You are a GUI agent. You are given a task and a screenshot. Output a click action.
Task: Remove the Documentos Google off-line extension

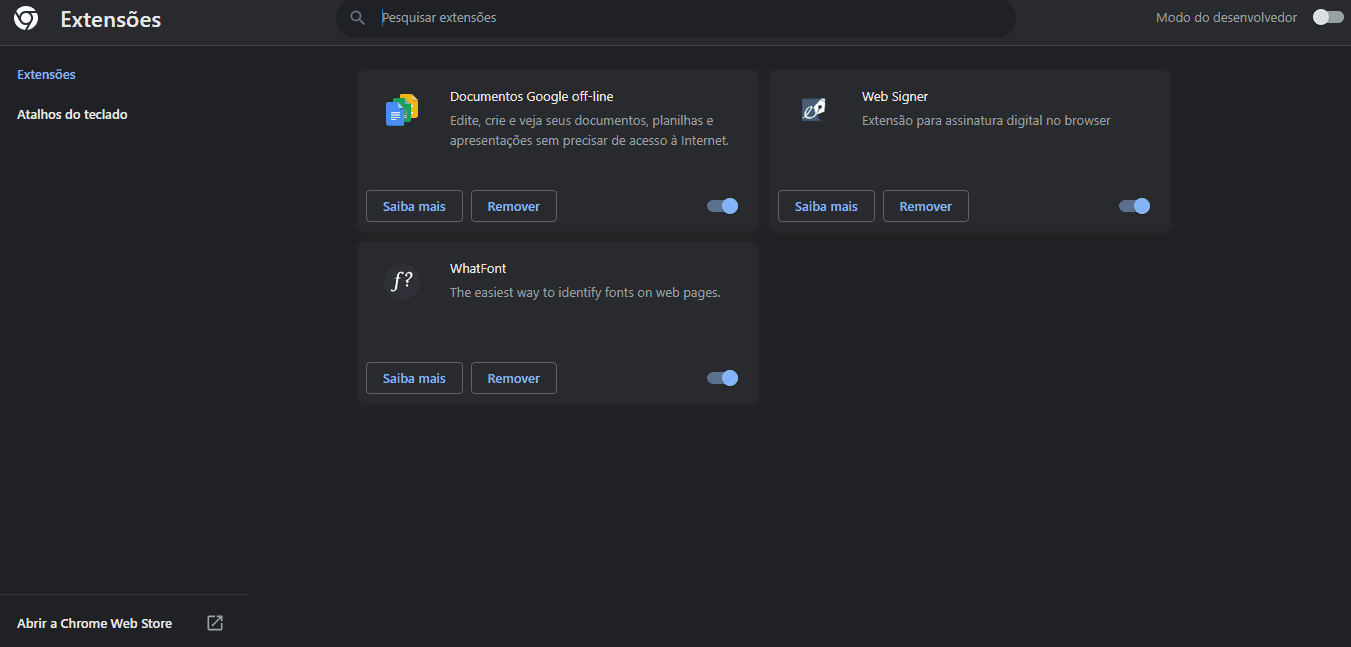pyautogui.click(x=514, y=206)
